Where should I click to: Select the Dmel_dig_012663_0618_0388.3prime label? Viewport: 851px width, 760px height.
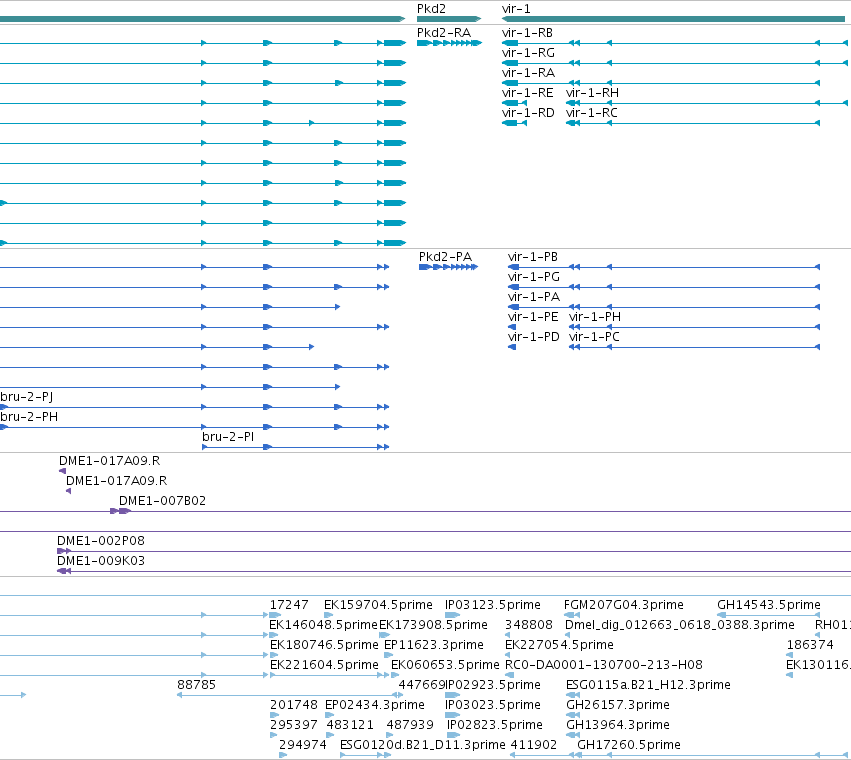pos(679,625)
